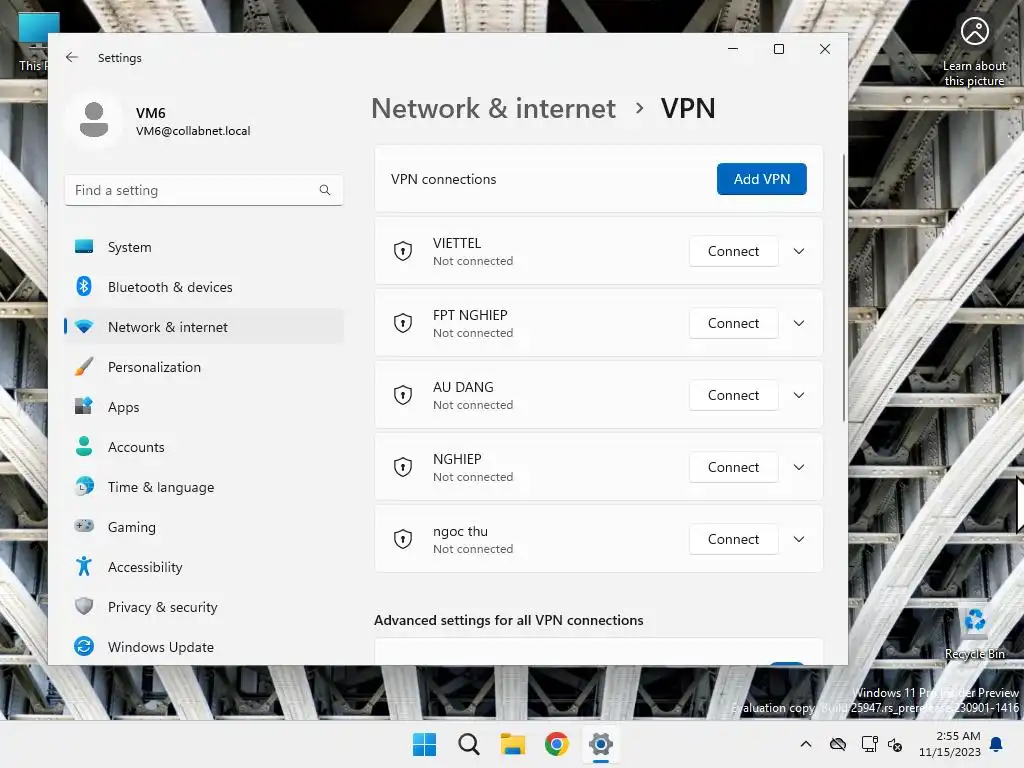Click the Time & language clock icon

coord(84,487)
